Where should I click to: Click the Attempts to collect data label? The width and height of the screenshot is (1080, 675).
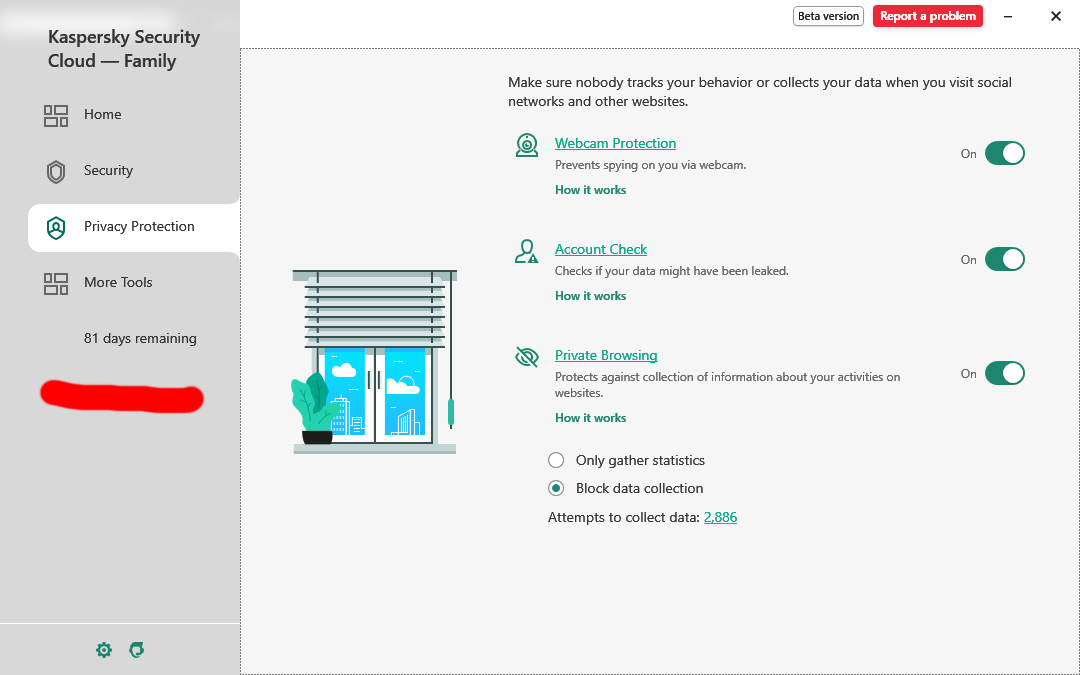623,517
